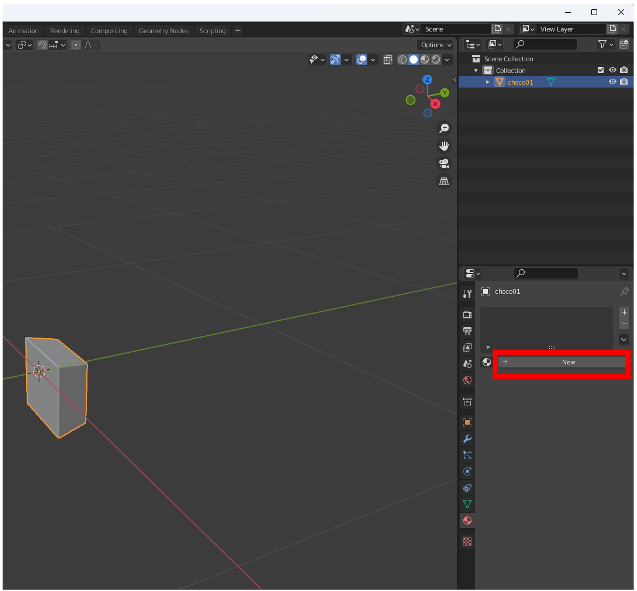637x591 pixels.
Task: Uncheck the Collection exclude checkbox
Action: coord(600,70)
